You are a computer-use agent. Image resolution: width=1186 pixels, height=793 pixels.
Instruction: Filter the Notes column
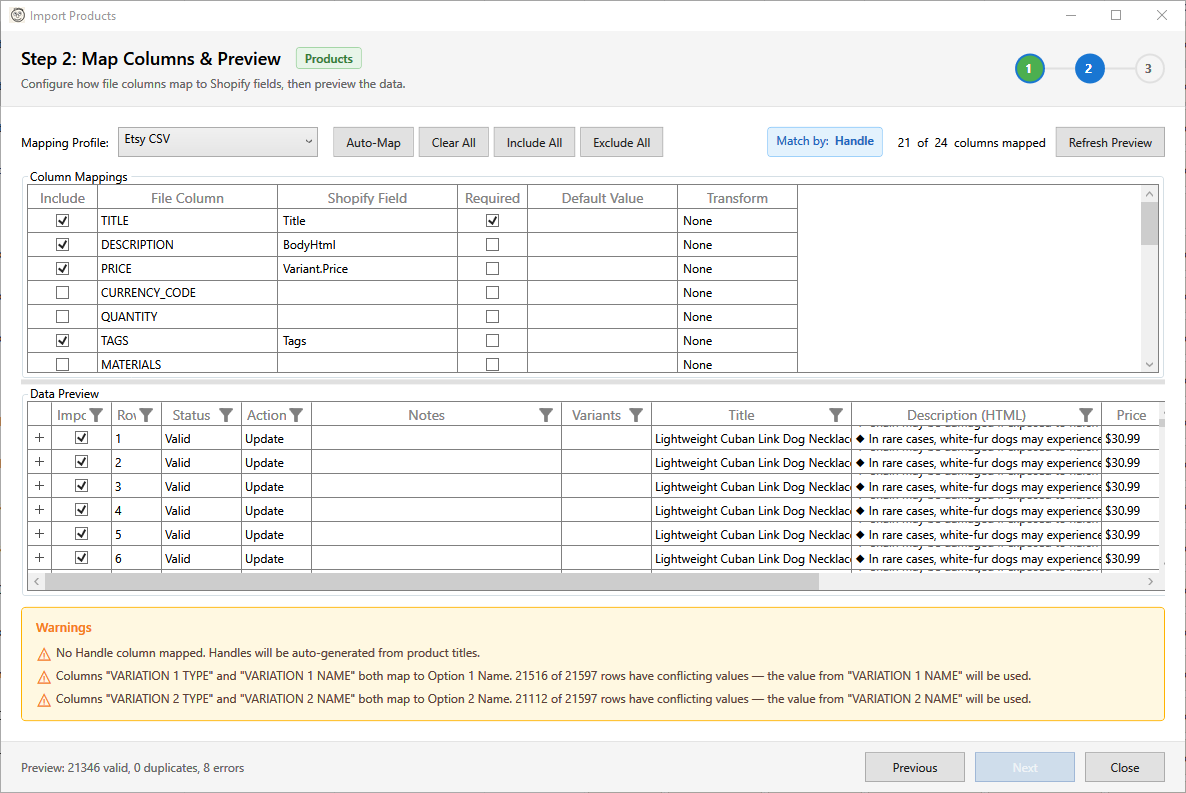[x=546, y=414]
